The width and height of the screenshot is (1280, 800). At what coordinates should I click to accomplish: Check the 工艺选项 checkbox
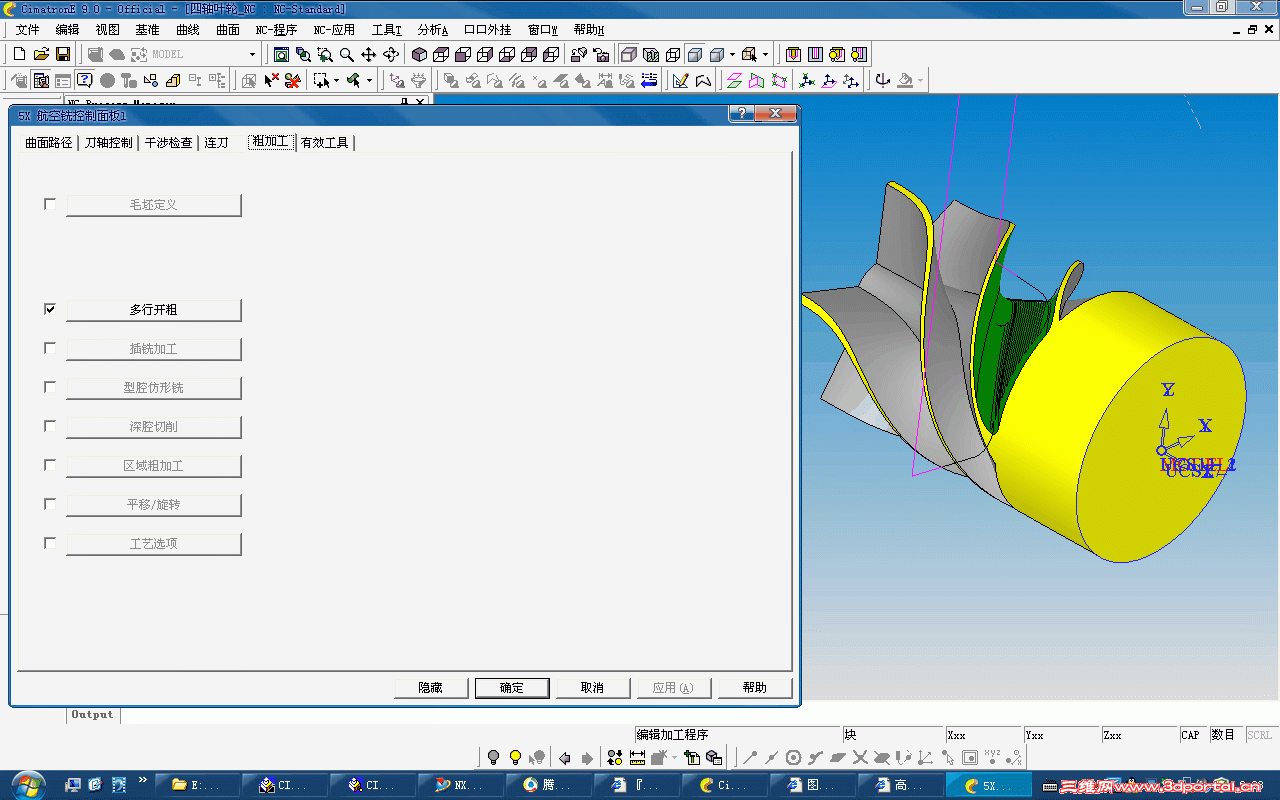point(50,543)
